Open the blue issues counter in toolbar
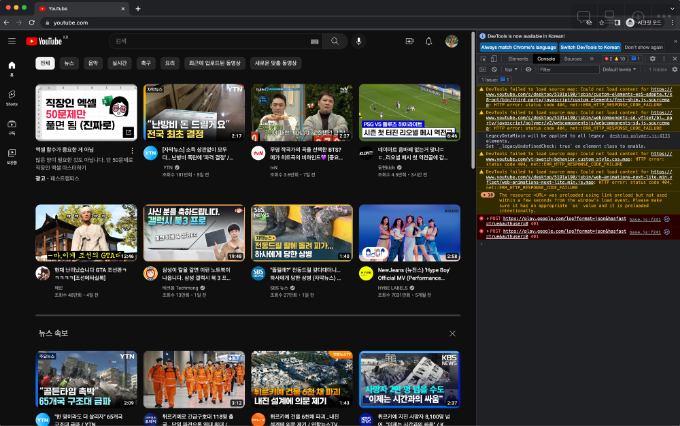 point(635,59)
